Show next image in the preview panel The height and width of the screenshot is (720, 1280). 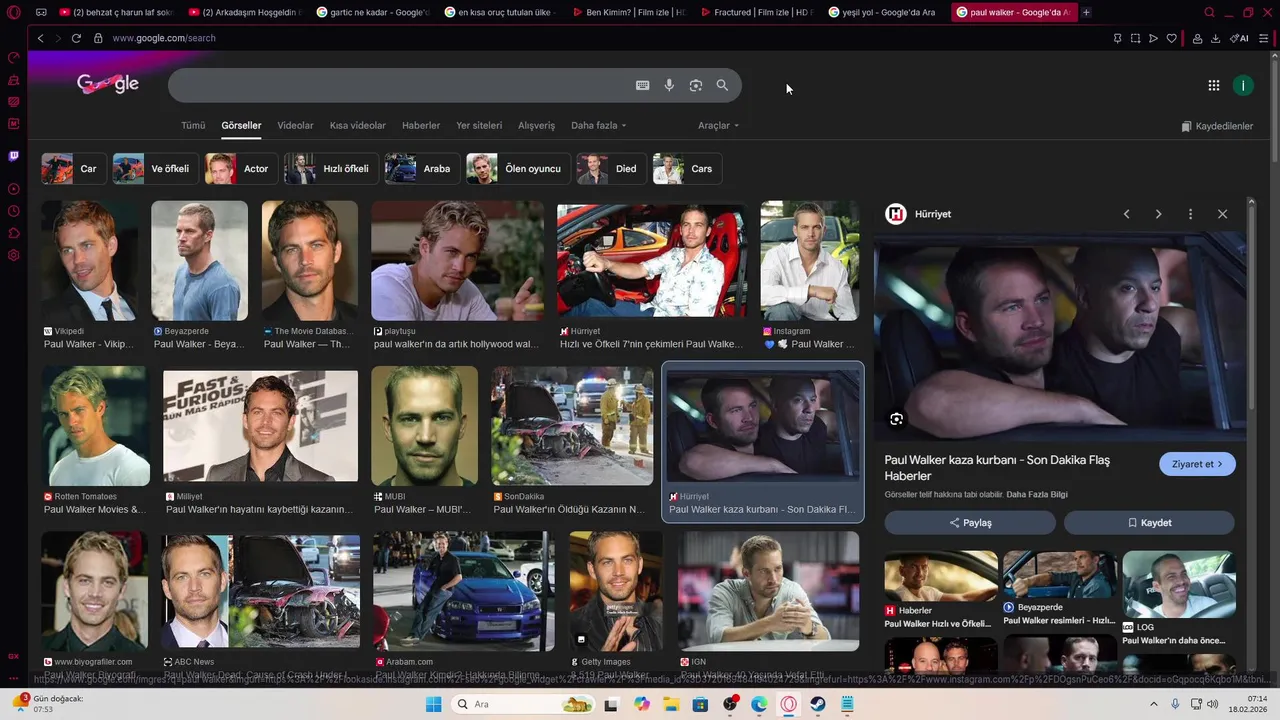[1158, 214]
